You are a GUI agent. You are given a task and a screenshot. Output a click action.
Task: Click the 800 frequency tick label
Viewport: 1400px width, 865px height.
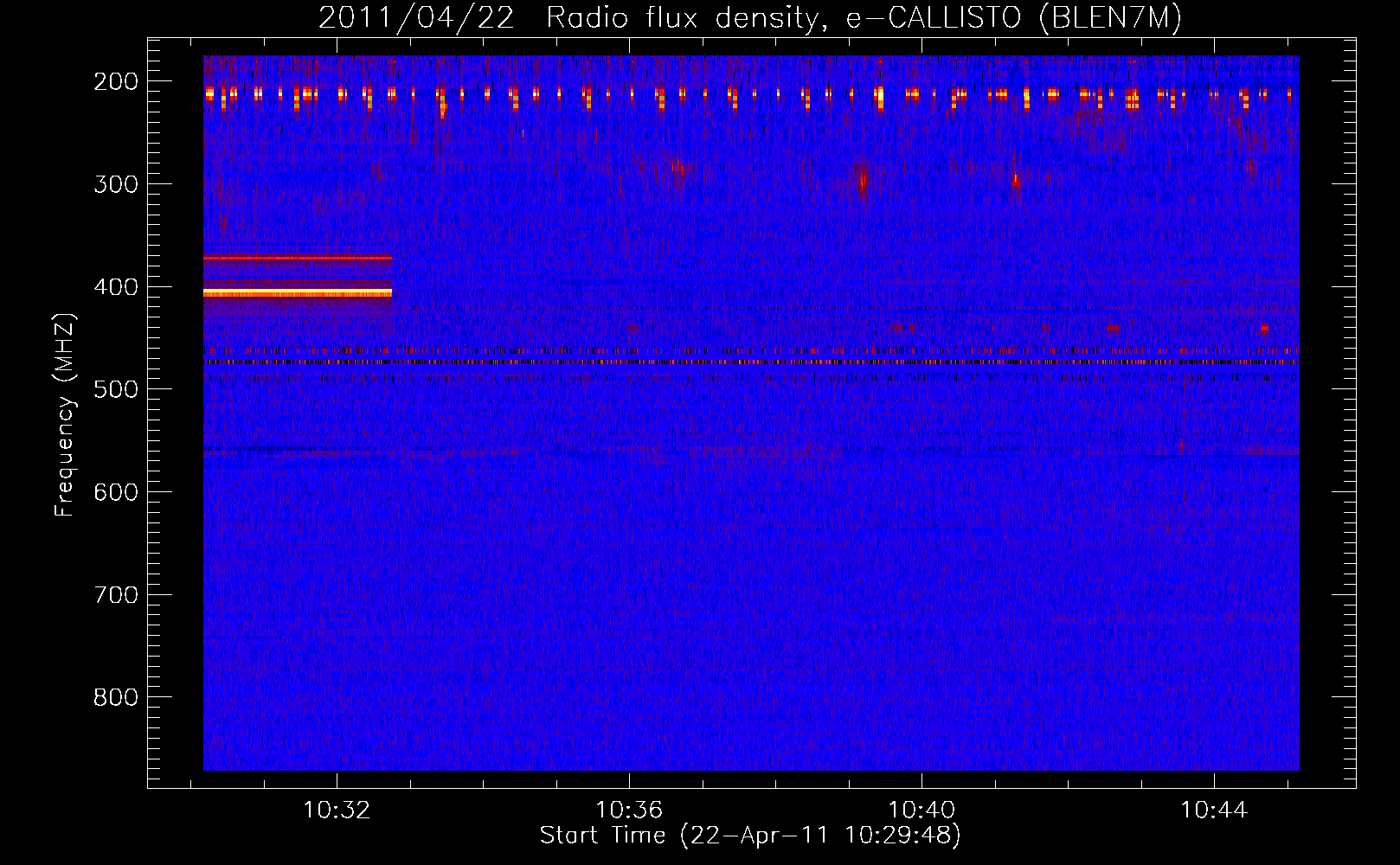click(x=116, y=697)
